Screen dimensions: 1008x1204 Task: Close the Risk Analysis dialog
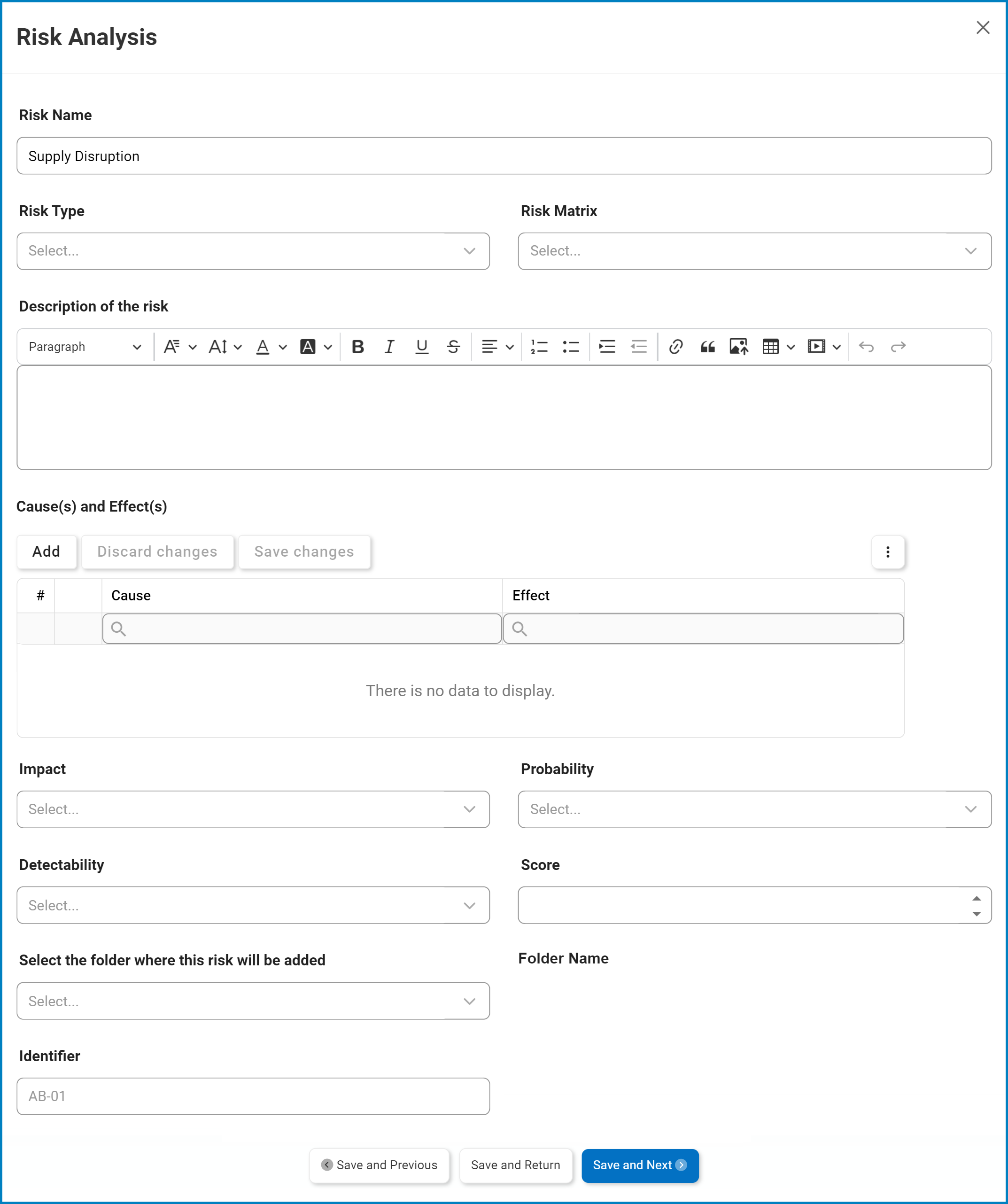[x=983, y=28]
